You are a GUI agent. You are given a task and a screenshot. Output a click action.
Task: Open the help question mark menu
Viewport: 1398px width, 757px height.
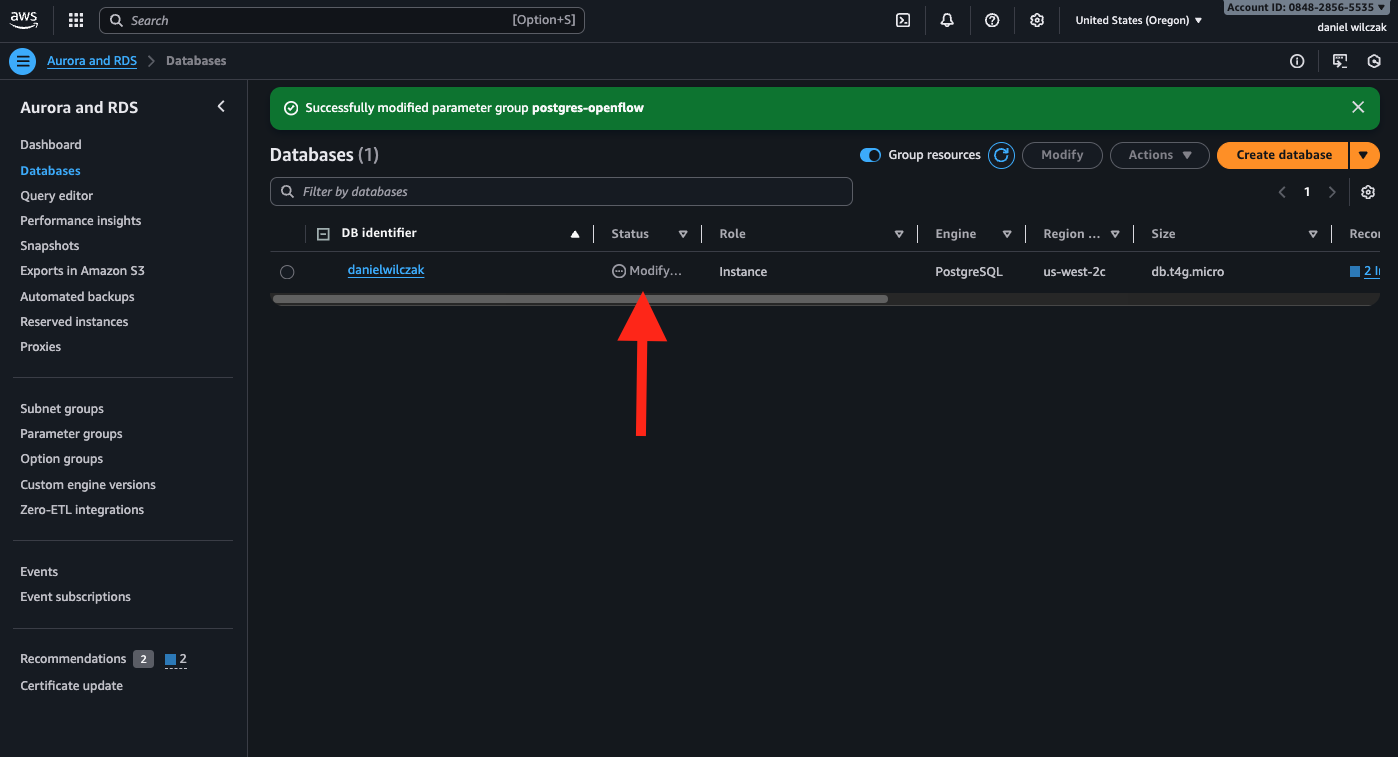[x=992, y=20]
